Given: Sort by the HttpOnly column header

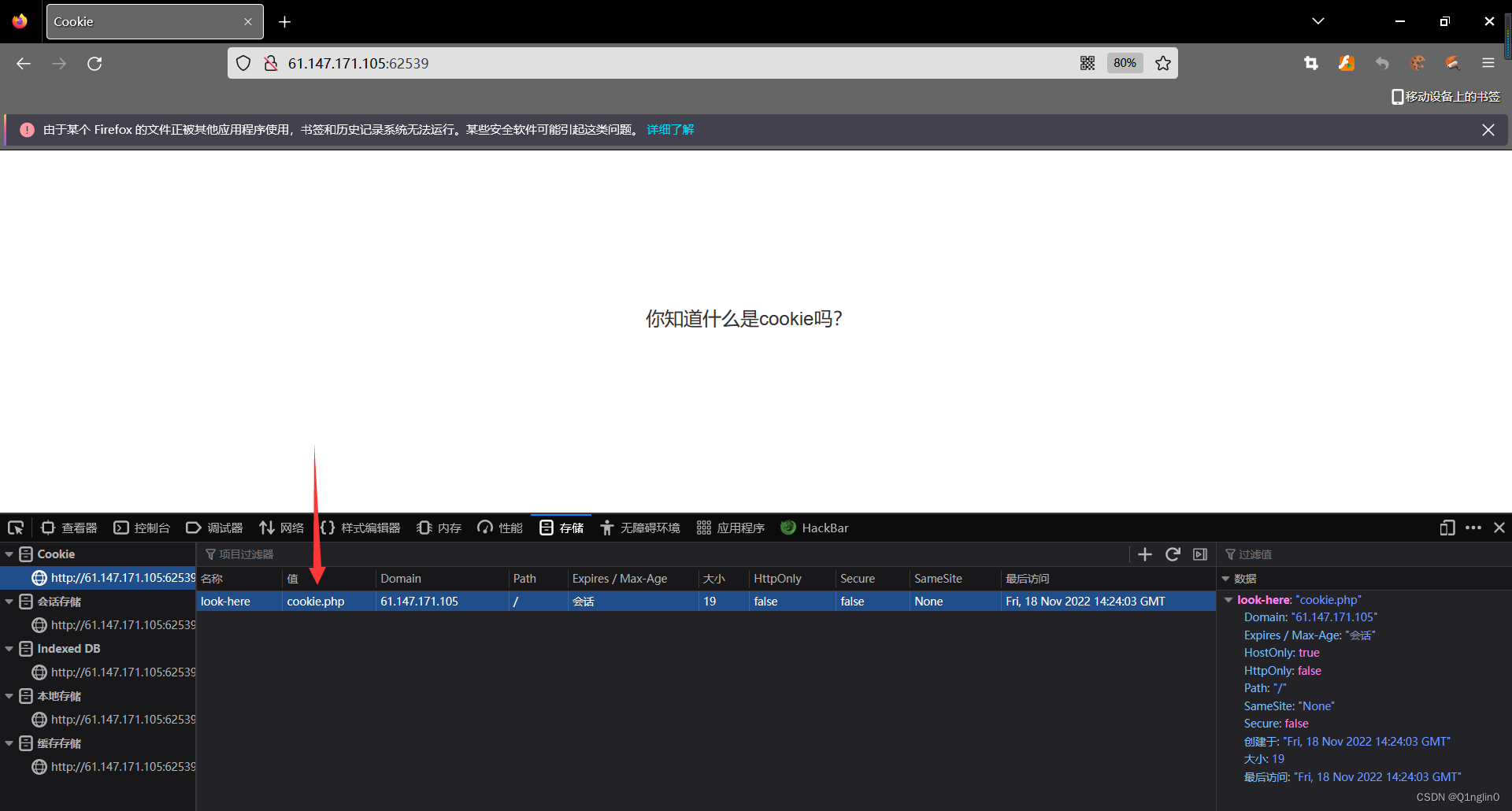Looking at the screenshot, I should 792,579.
